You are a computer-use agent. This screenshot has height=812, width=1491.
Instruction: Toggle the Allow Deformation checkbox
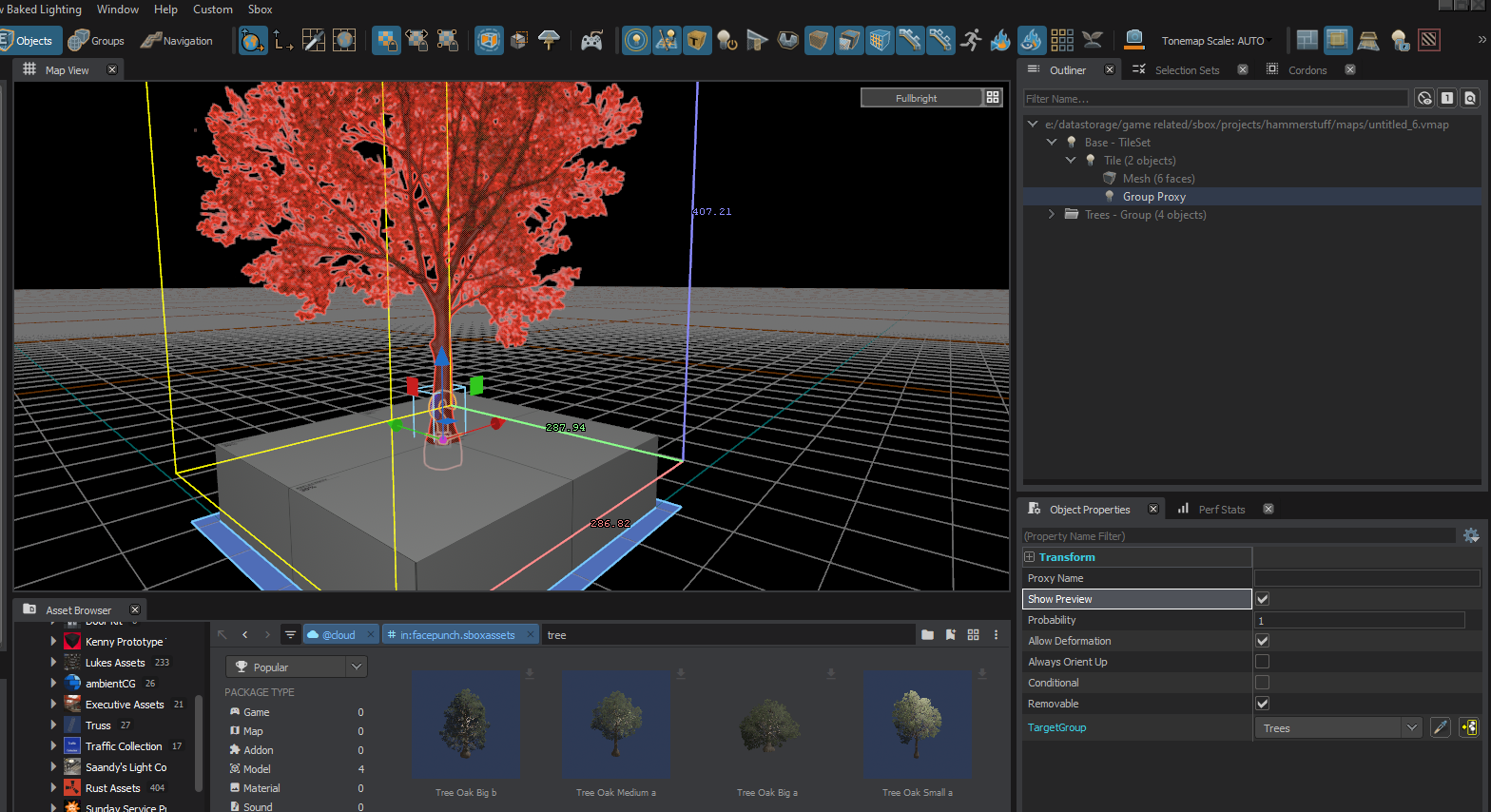[1263, 641]
